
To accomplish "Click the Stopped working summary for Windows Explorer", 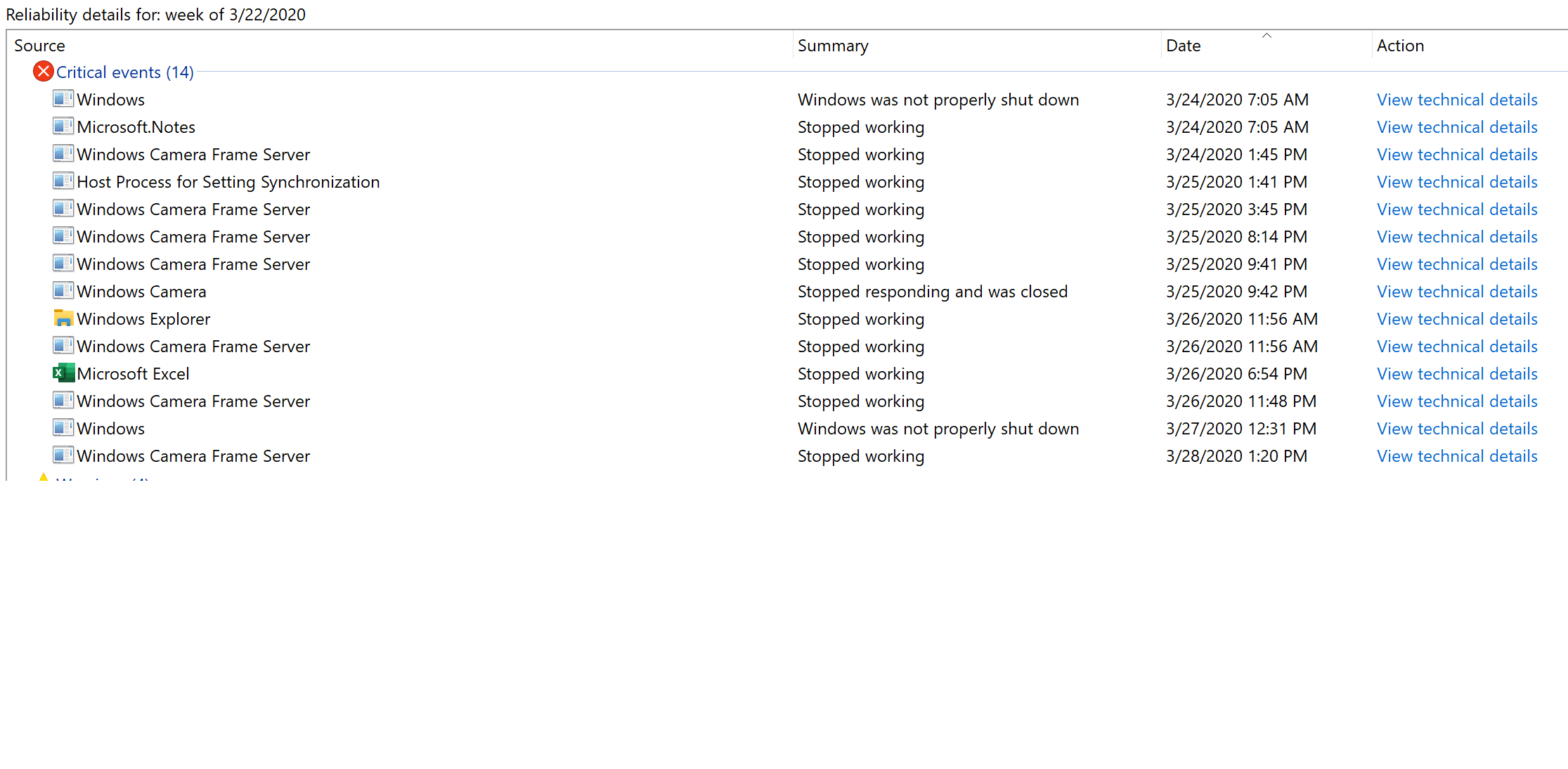I will coord(861,319).
